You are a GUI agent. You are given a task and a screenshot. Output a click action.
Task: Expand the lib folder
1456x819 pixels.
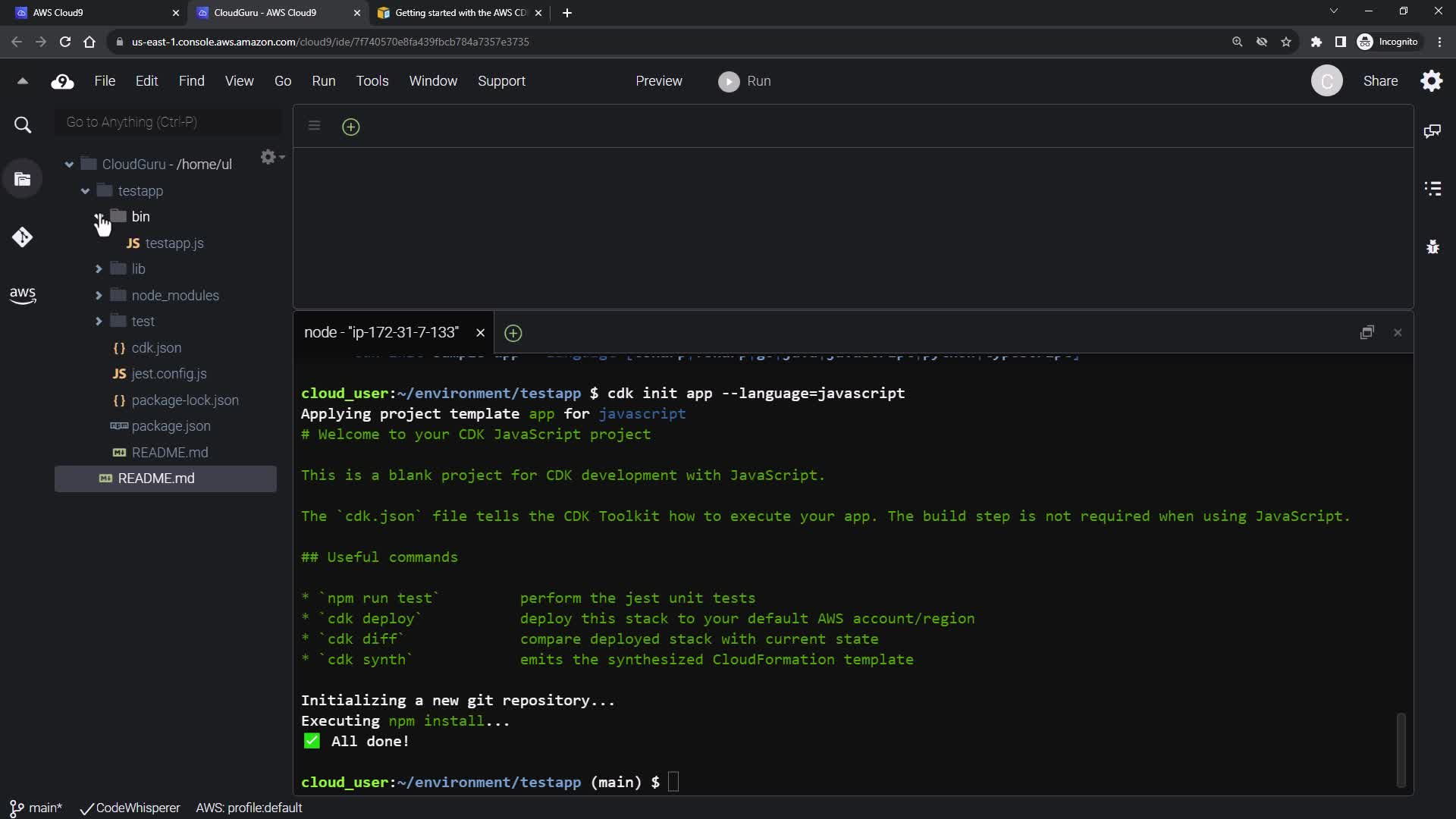[99, 269]
